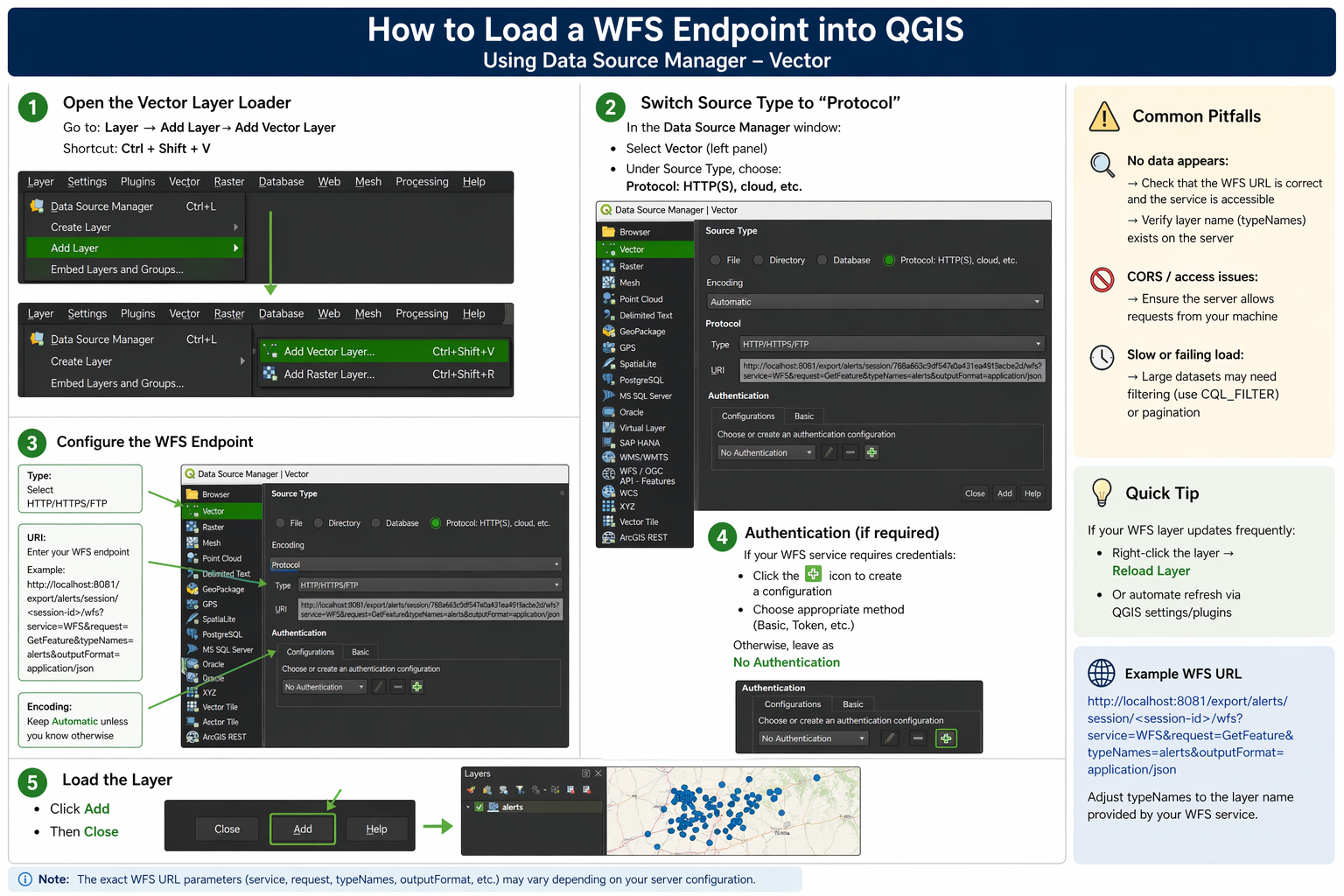1344x896 pixels.
Task: Click the Help button in Step 5
Action: click(376, 829)
